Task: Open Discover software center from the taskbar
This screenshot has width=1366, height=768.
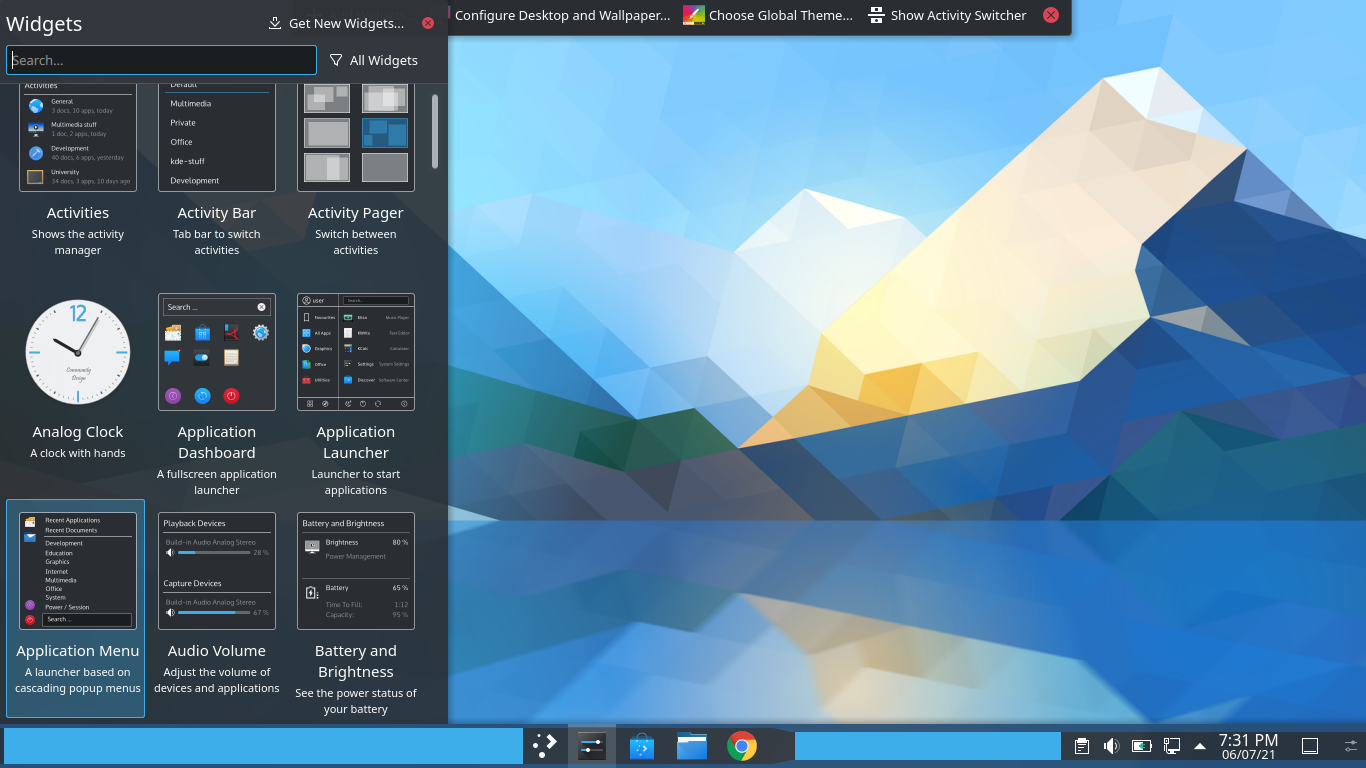Action: click(x=641, y=744)
